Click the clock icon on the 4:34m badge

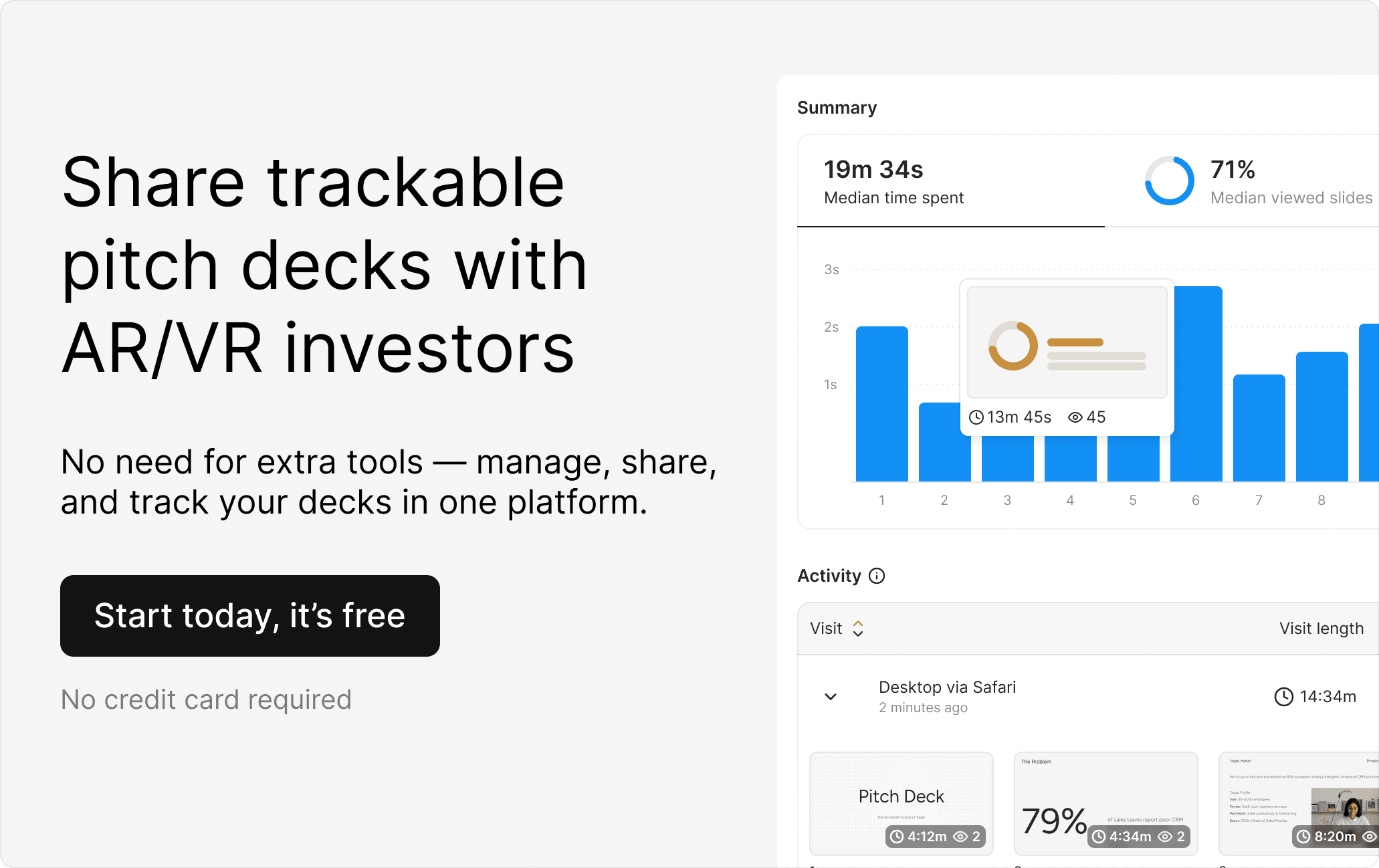coord(1099,837)
